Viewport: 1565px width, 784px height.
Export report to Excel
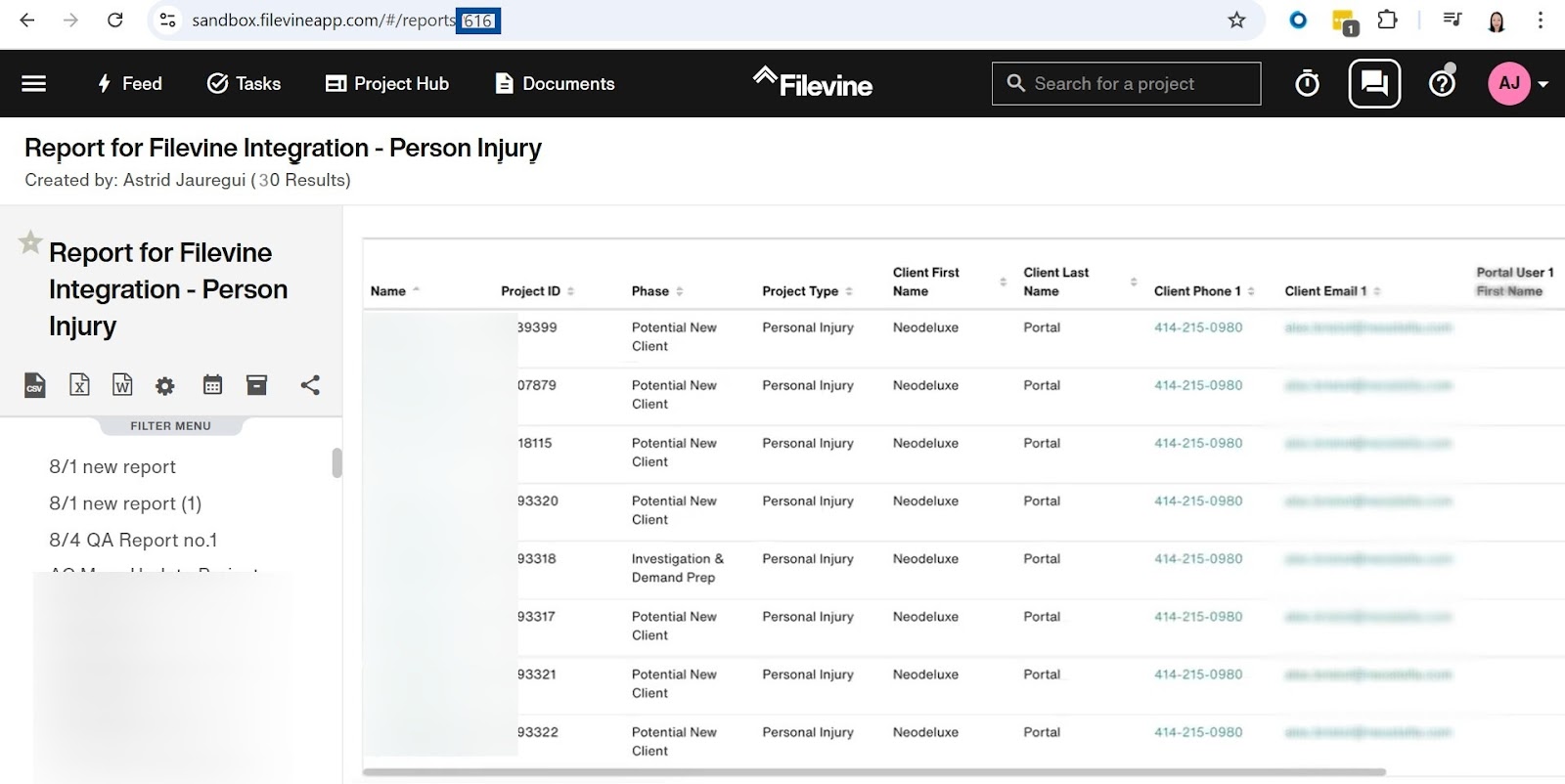(80, 385)
